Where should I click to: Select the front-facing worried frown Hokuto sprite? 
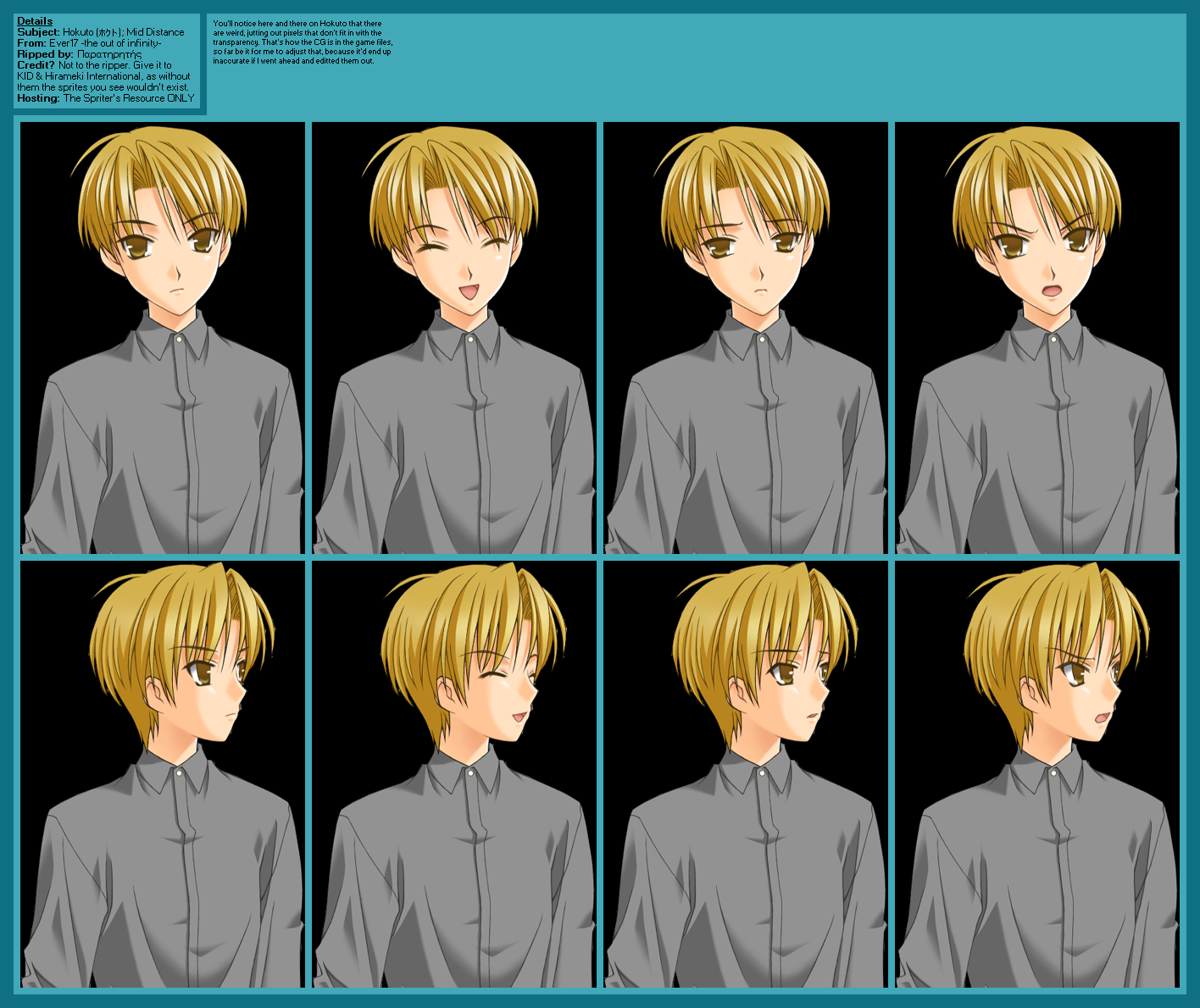pos(746,338)
